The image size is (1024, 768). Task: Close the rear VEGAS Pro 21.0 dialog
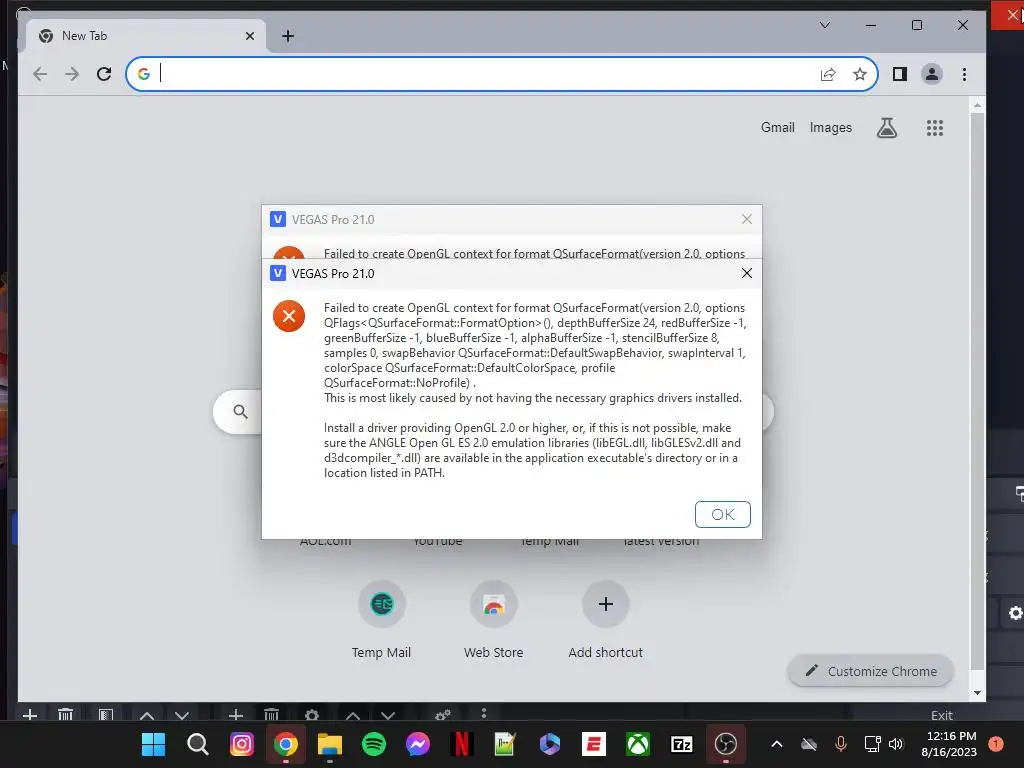746,219
